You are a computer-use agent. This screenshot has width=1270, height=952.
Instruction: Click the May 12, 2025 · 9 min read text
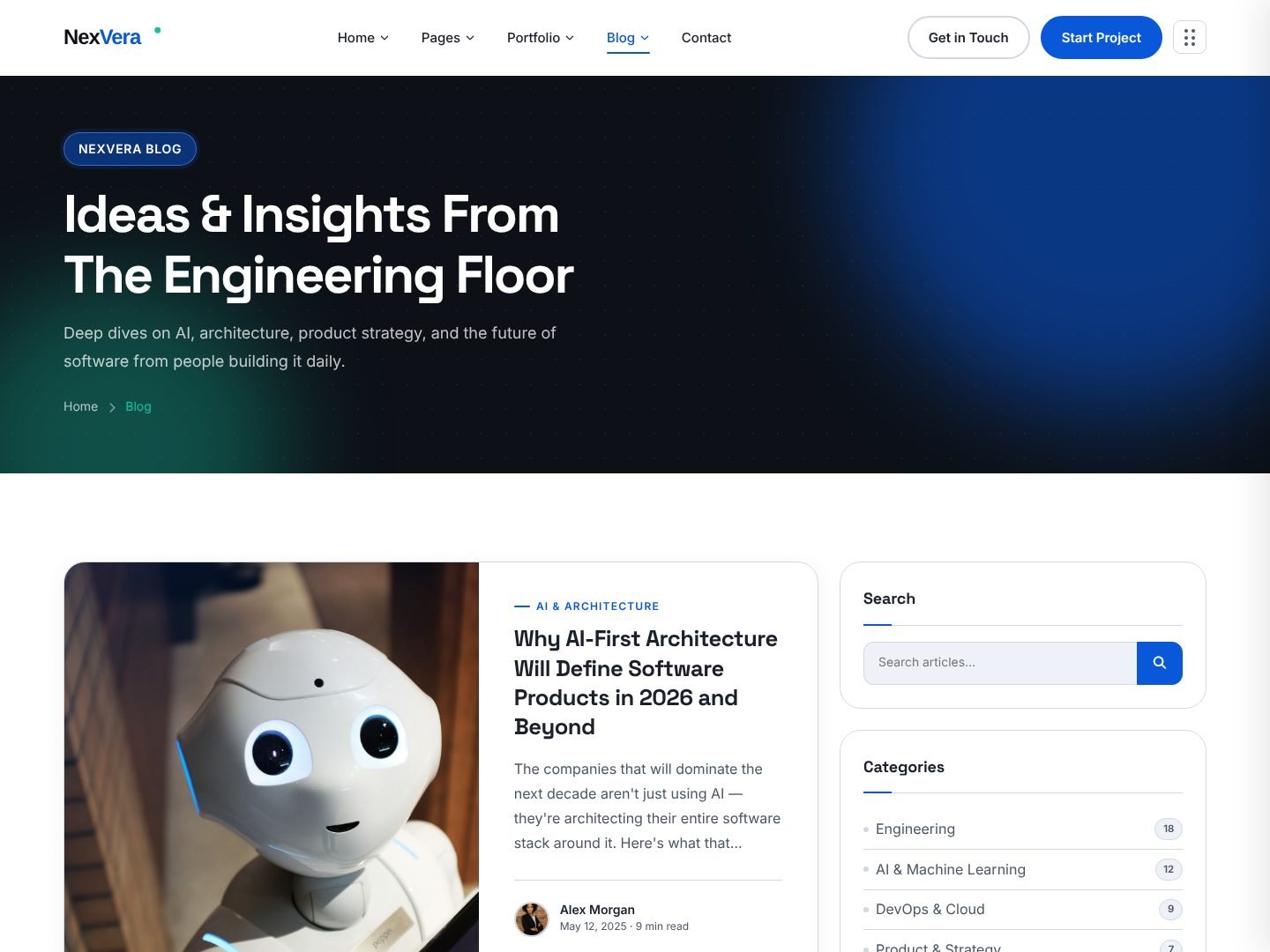click(x=624, y=926)
